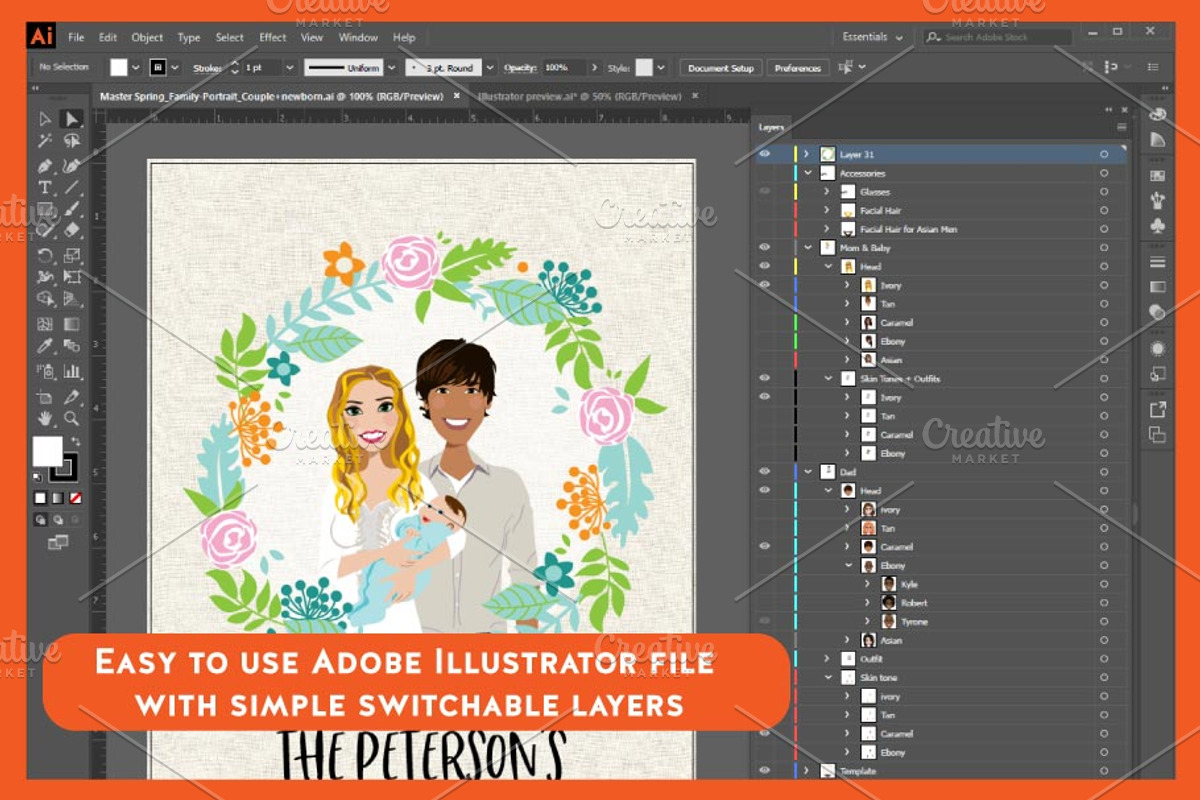Viewport: 1200px width, 800px height.
Task: Open the Style swatch in control bar
Action: tap(644, 67)
